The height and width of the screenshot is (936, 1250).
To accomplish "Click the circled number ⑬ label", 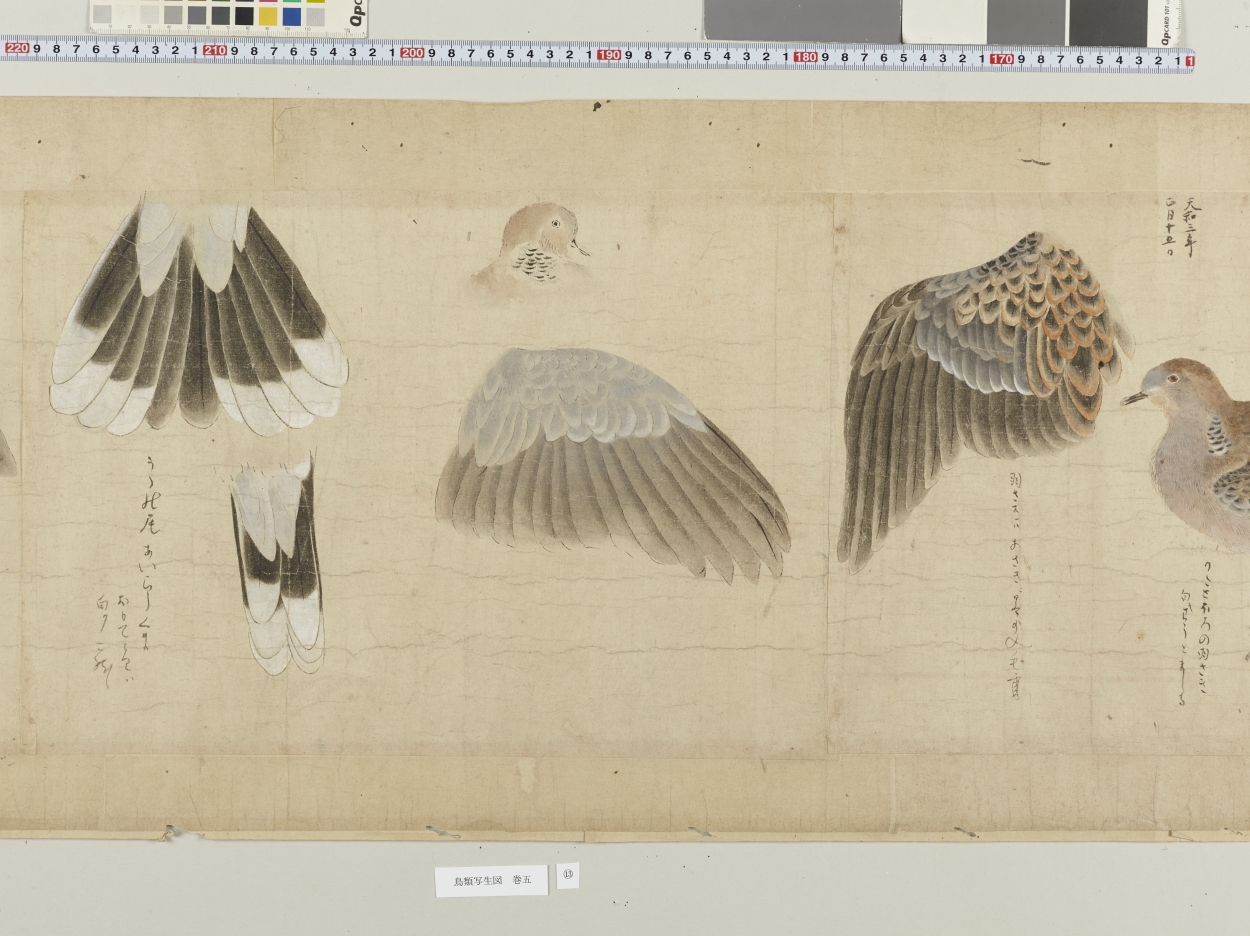I will click(x=568, y=876).
